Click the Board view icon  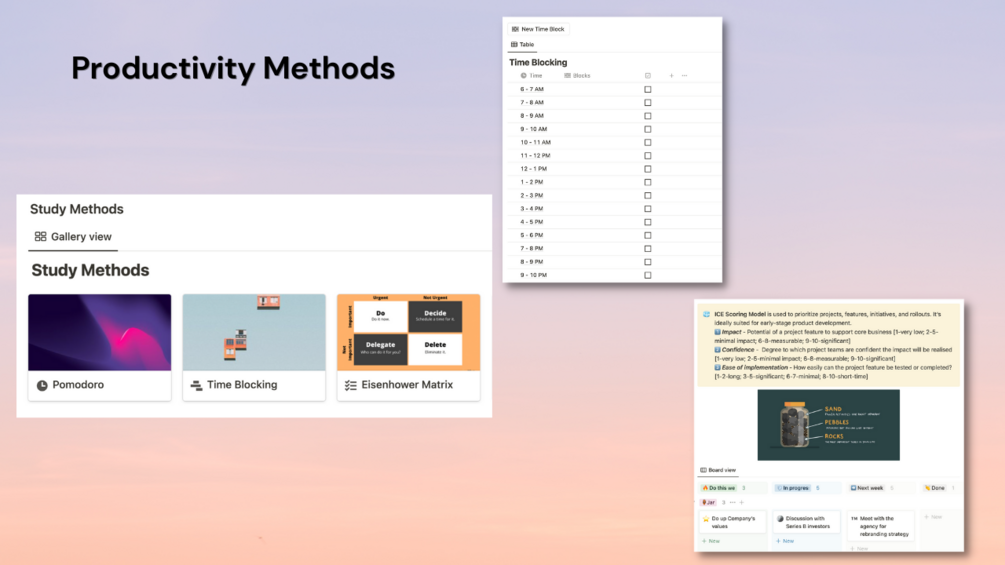703,470
